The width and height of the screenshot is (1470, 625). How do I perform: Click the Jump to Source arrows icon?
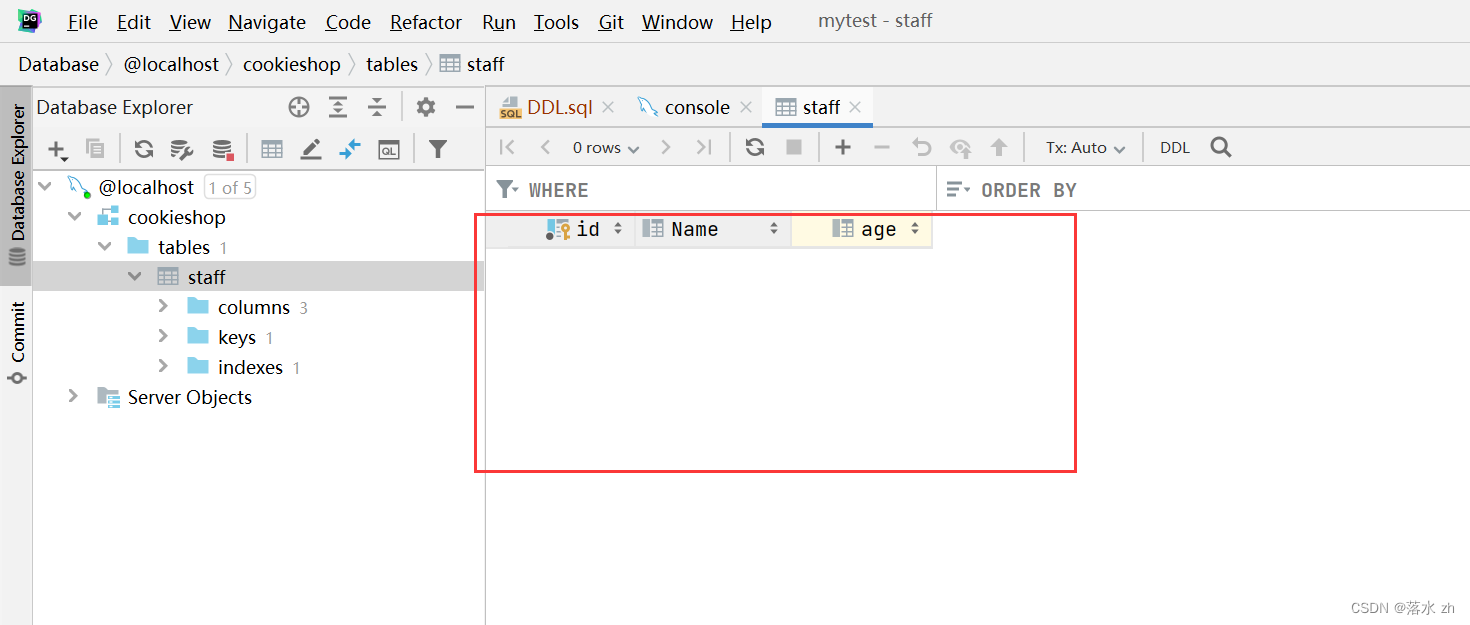[x=349, y=149]
